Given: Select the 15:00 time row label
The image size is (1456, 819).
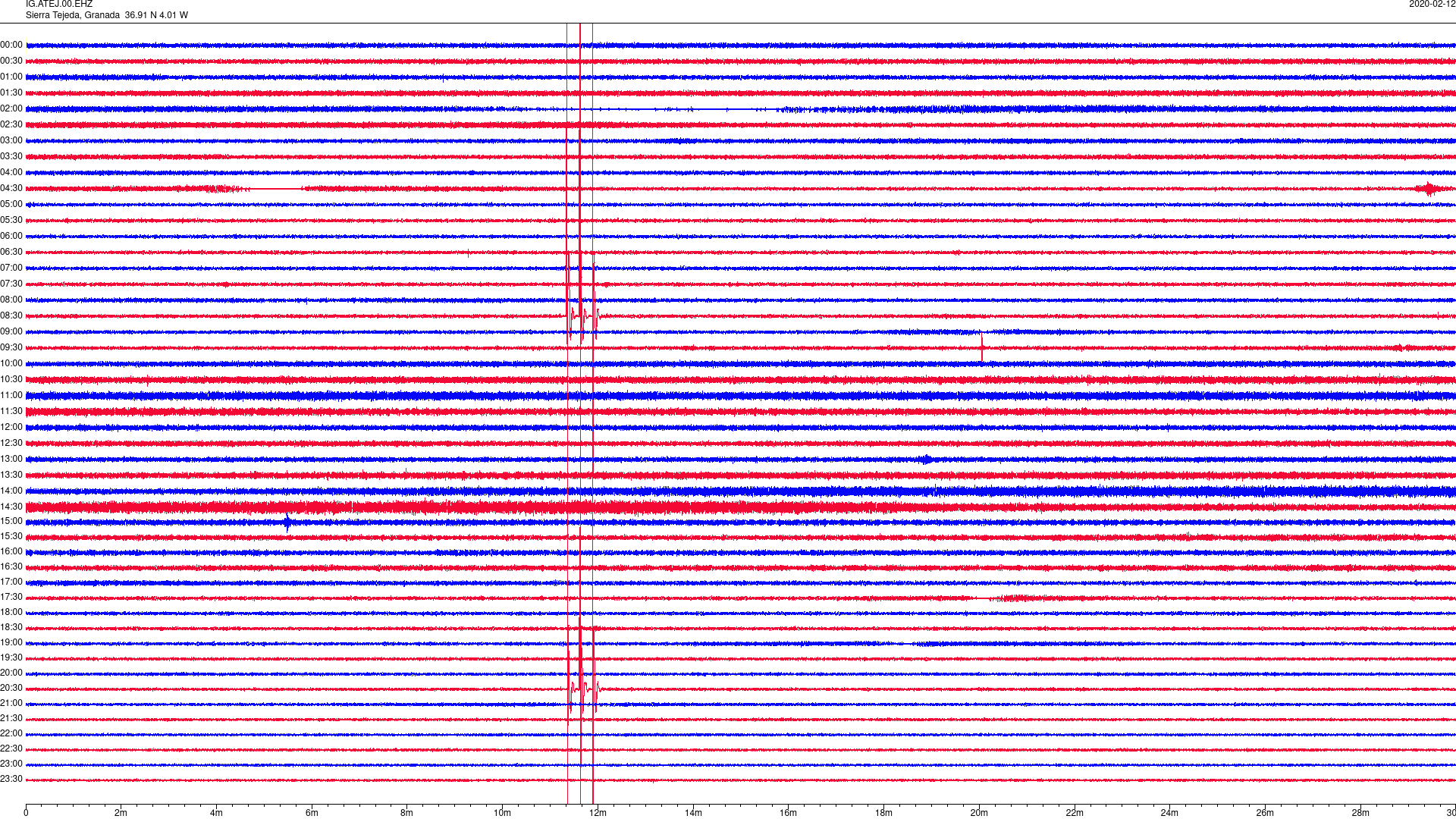Looking at the screenshot, I should (11, 521).
